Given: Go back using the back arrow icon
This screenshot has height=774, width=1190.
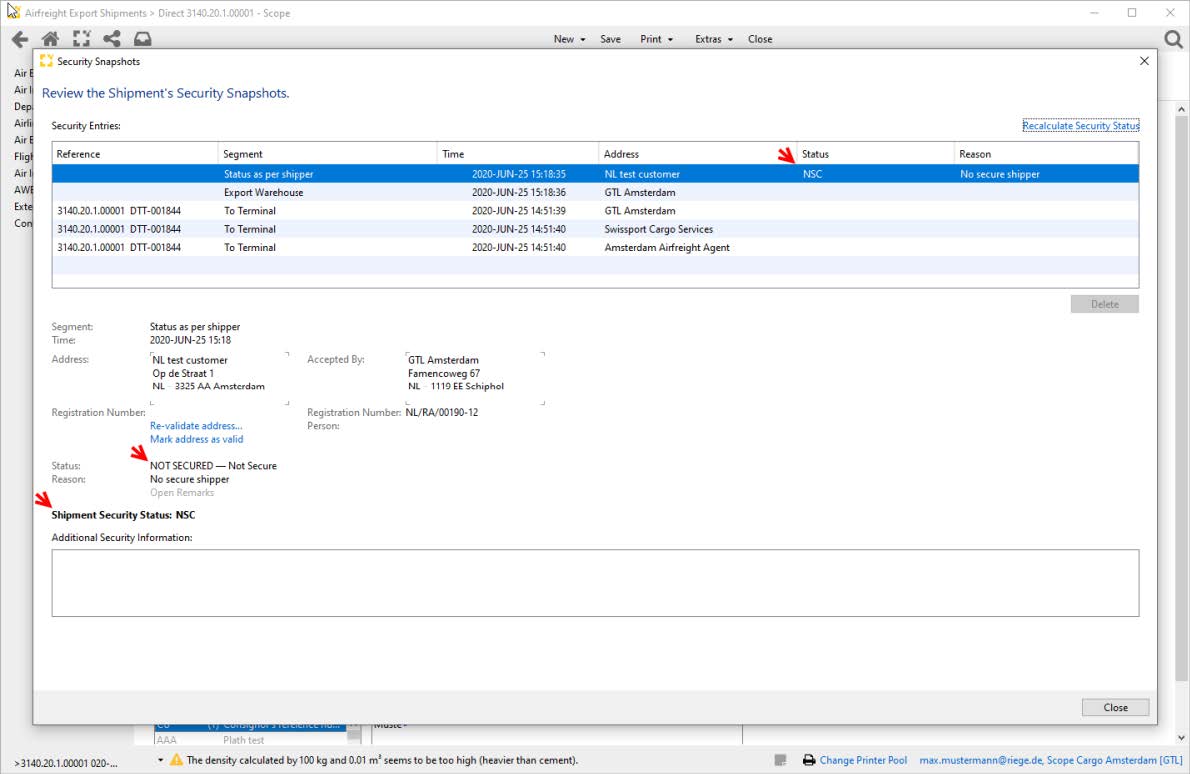Looking at the screenshot, I should click(x=20, y=39).
